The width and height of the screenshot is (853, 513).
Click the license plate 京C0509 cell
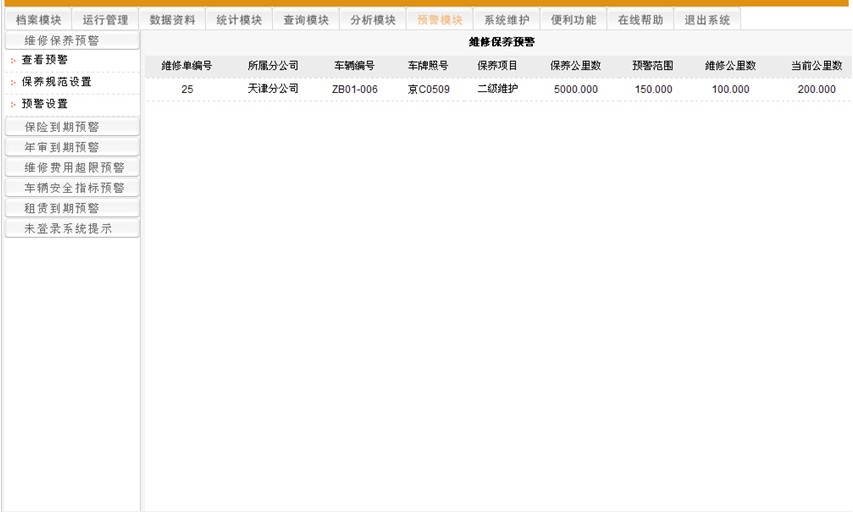[429, 89]
